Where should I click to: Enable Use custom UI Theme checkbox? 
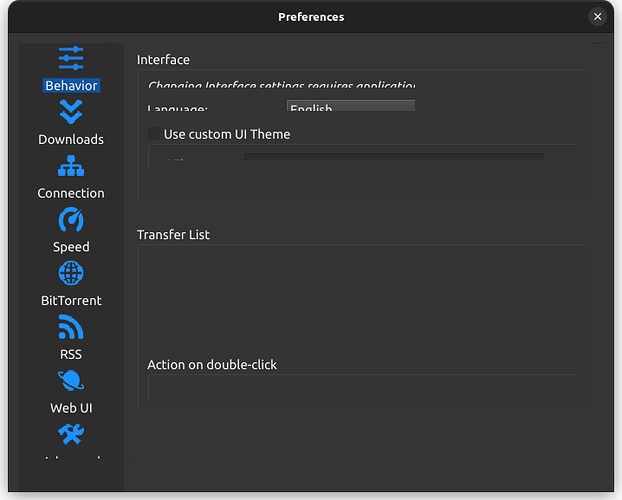(154, 134)
